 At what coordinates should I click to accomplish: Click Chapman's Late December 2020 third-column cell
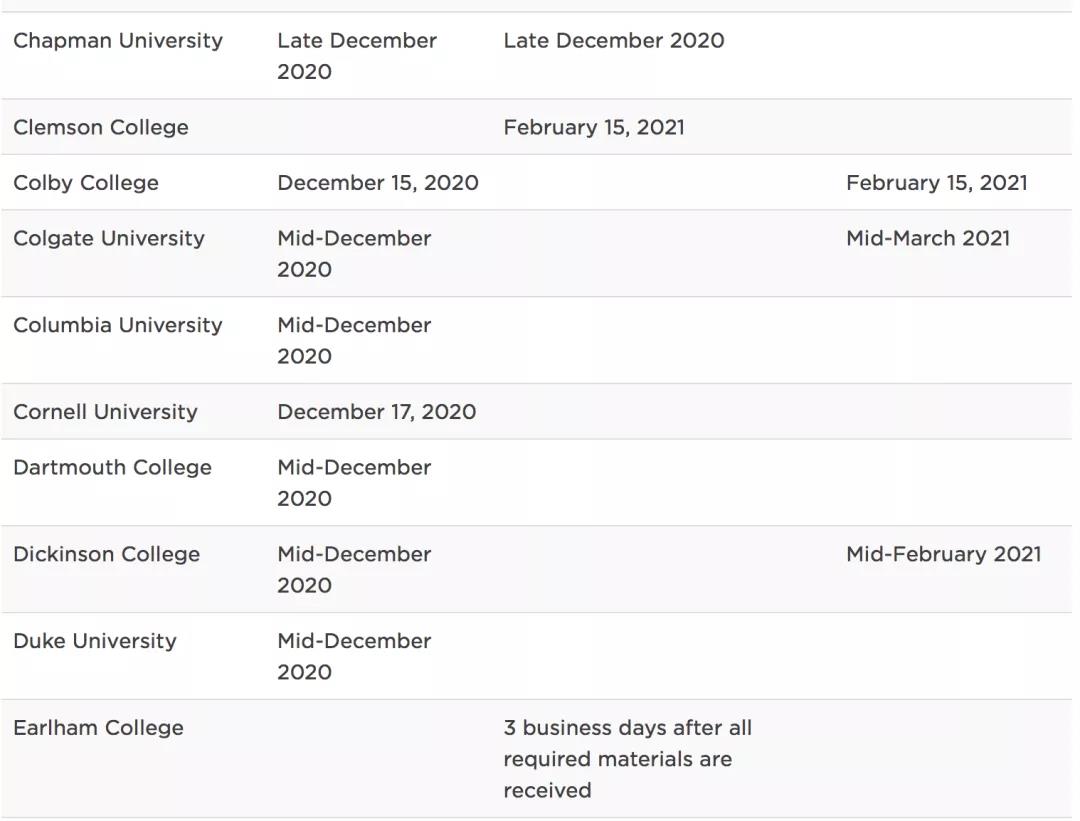point(614,41)
